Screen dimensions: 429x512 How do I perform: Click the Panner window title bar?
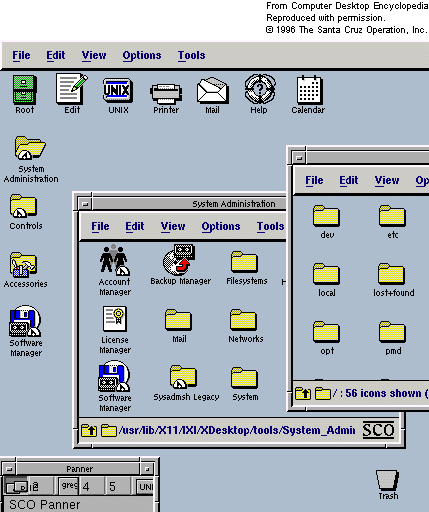[78, 469]
